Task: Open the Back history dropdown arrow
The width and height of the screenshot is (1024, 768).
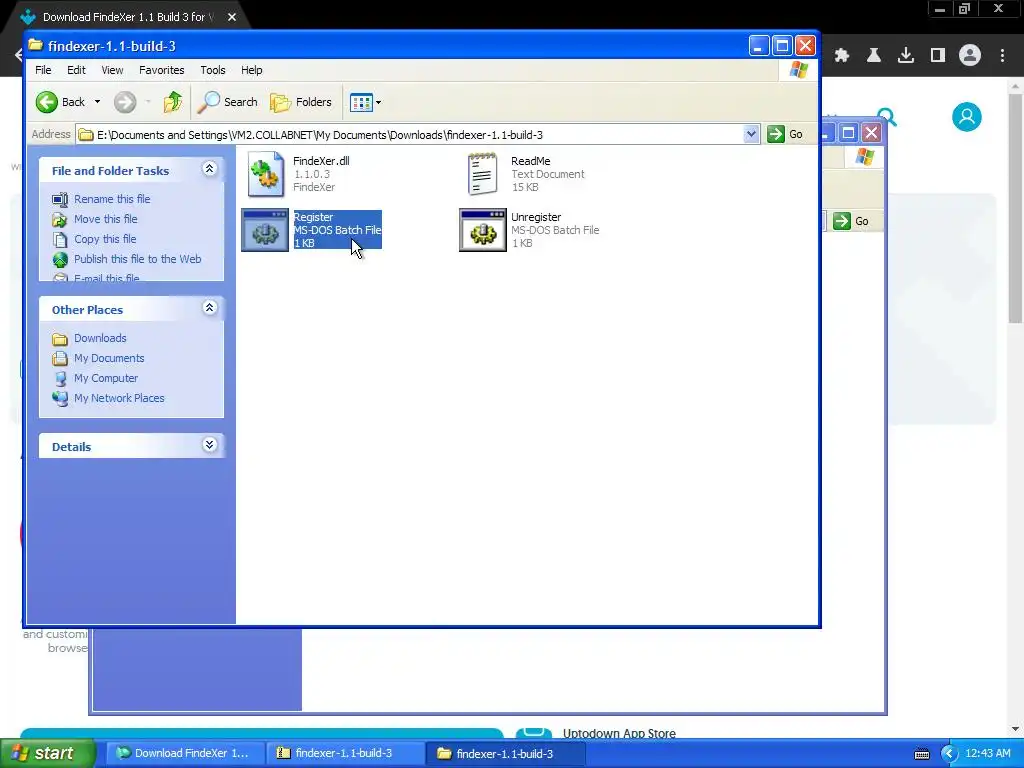Action: pos(97,102)
